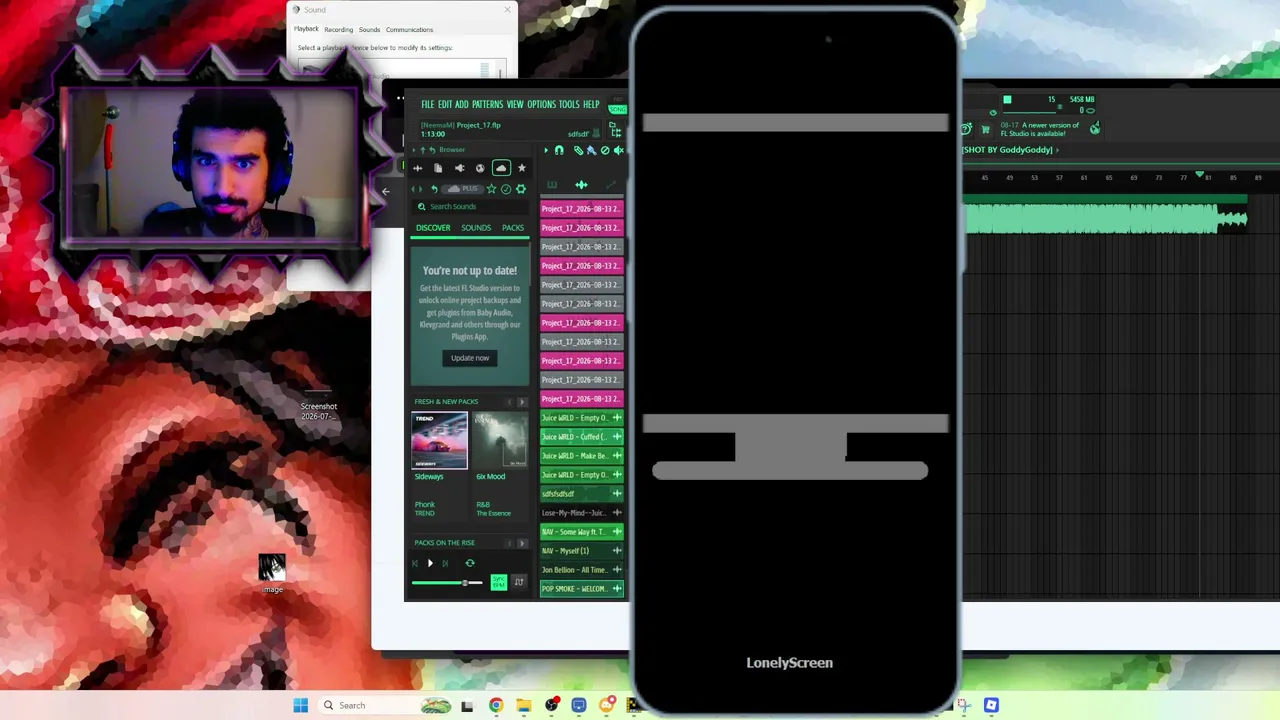The width and height of the screenshot is (1280, 720).
Task: Open the ADD menu in FL Studio
Action: [x=462, y=105]
